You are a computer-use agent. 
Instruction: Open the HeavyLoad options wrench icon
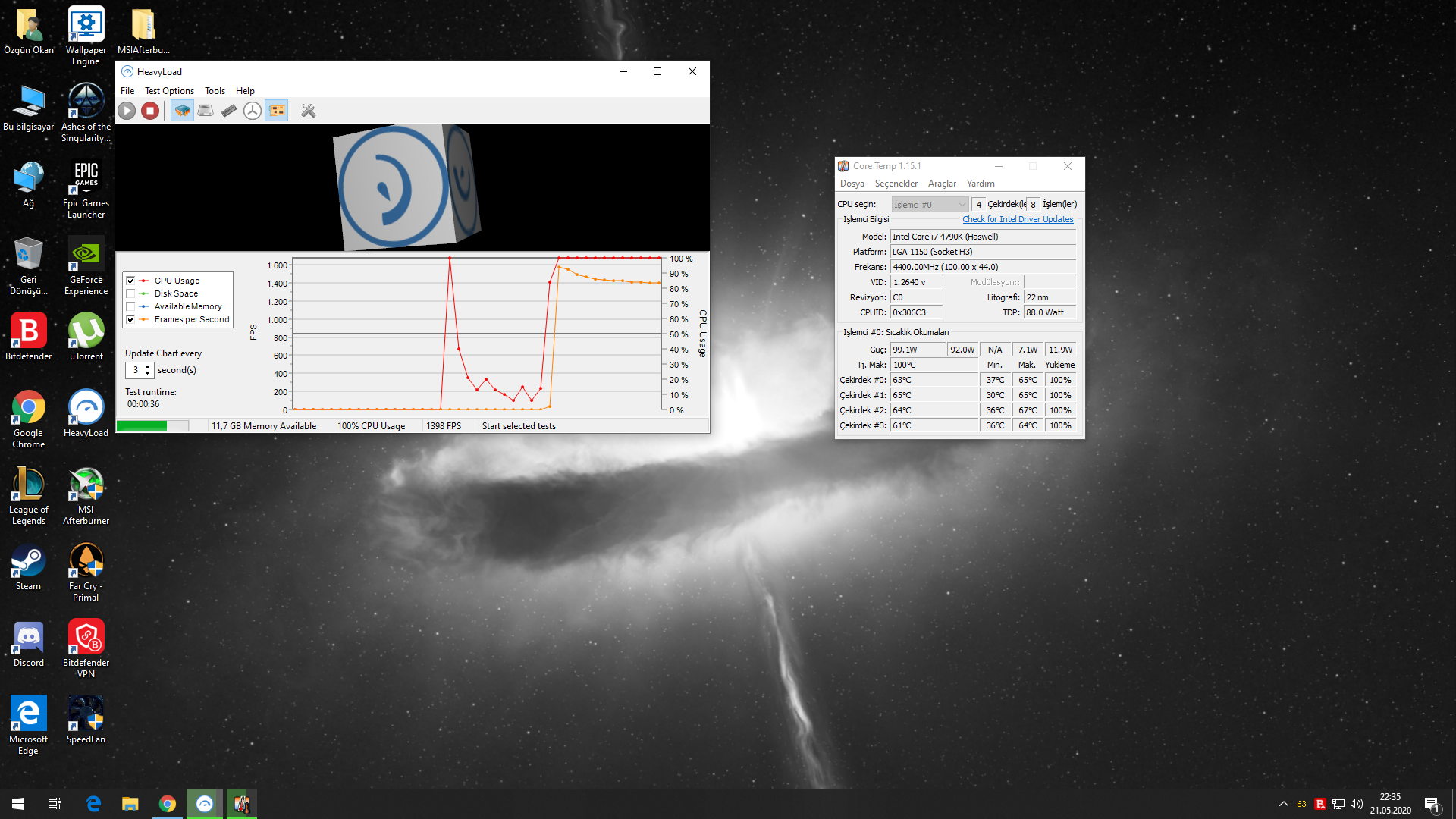click(308, 111)
